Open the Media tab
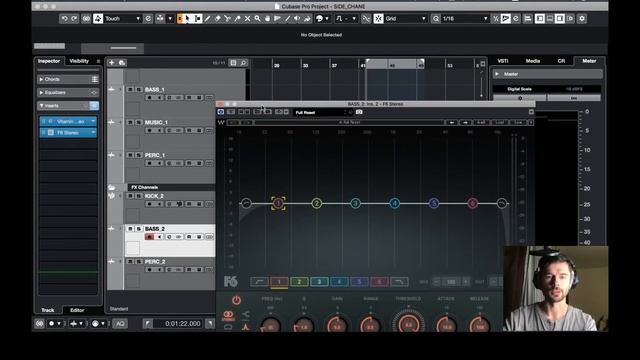This screenshot has width=640, height=360. (x=533, y=61)
